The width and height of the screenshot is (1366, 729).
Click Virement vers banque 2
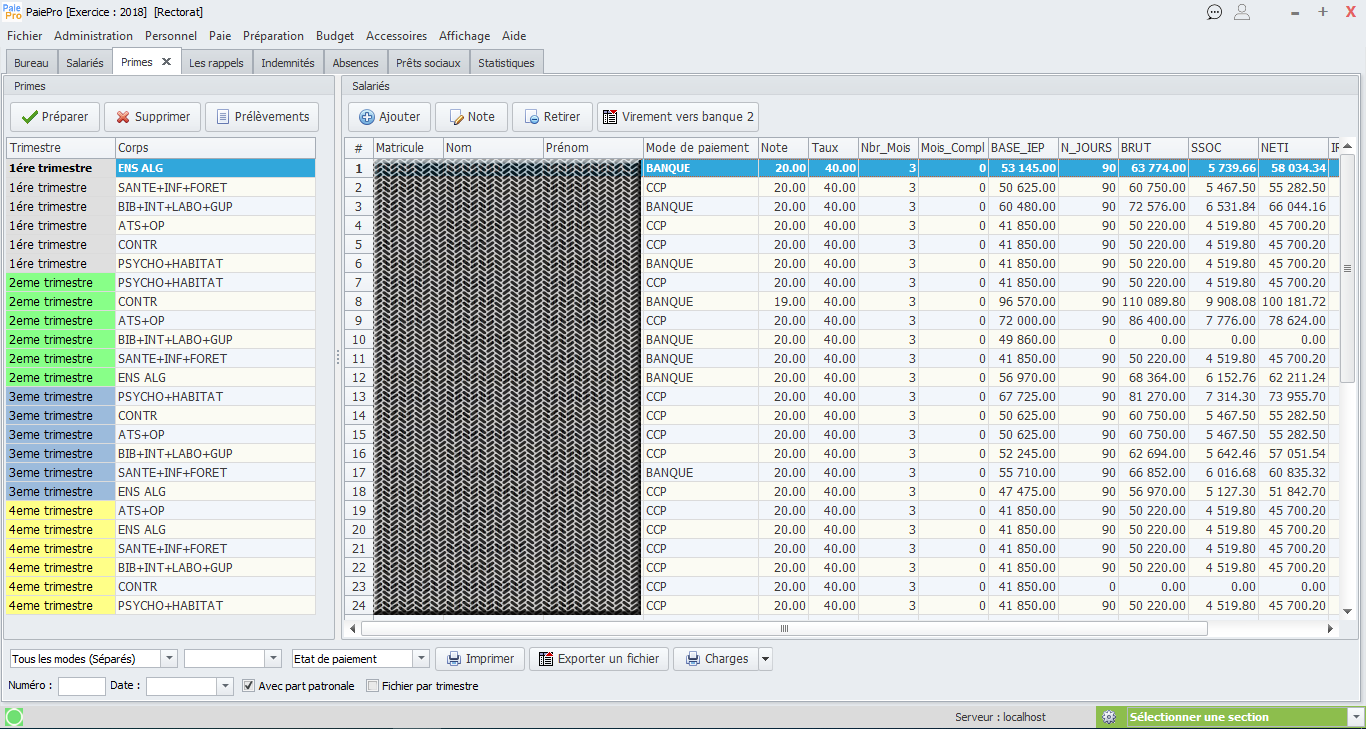click(677, 117)
